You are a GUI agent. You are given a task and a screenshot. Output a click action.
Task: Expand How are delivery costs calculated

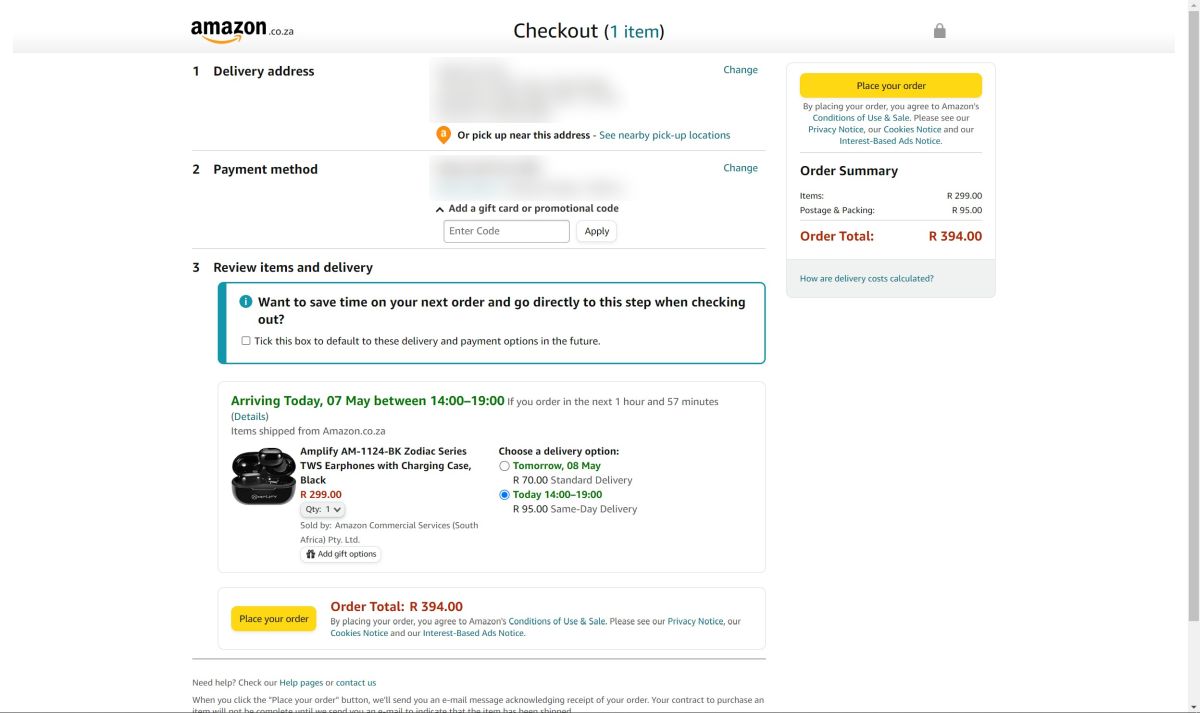click(x=866, y=279)
